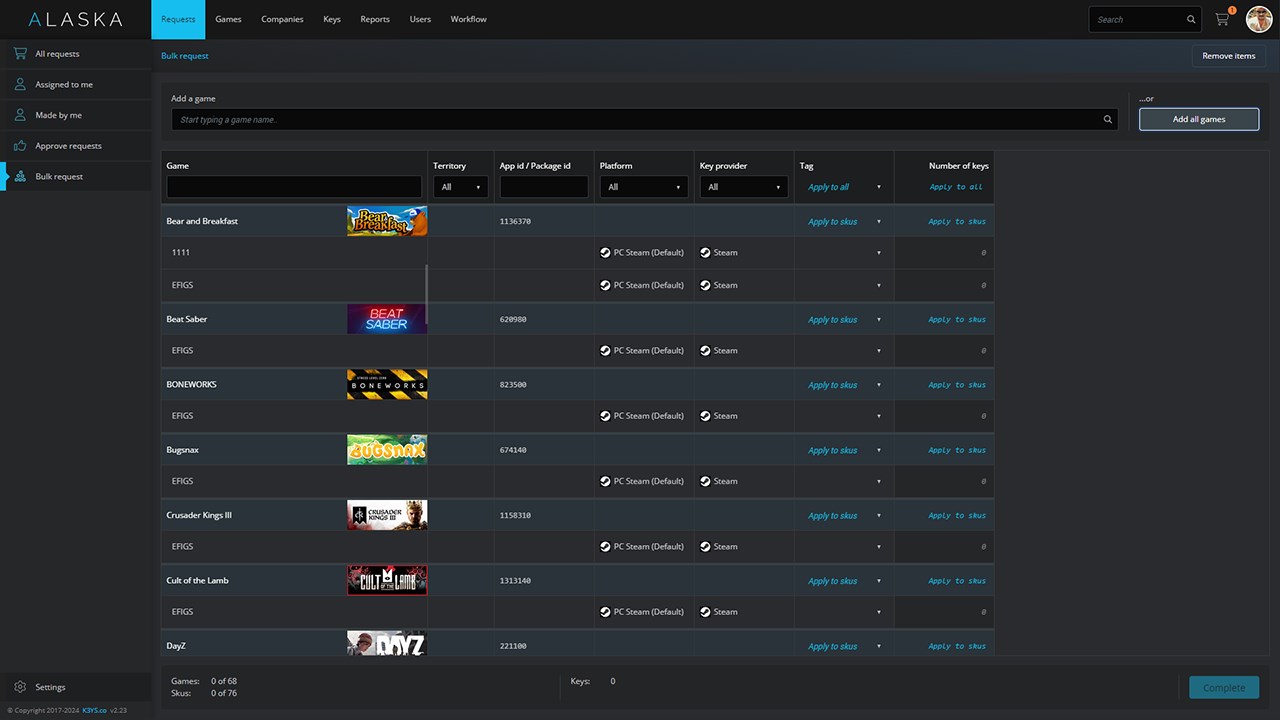Switch to the Users tab
The image size is (1280, 720).
[420, 19]
